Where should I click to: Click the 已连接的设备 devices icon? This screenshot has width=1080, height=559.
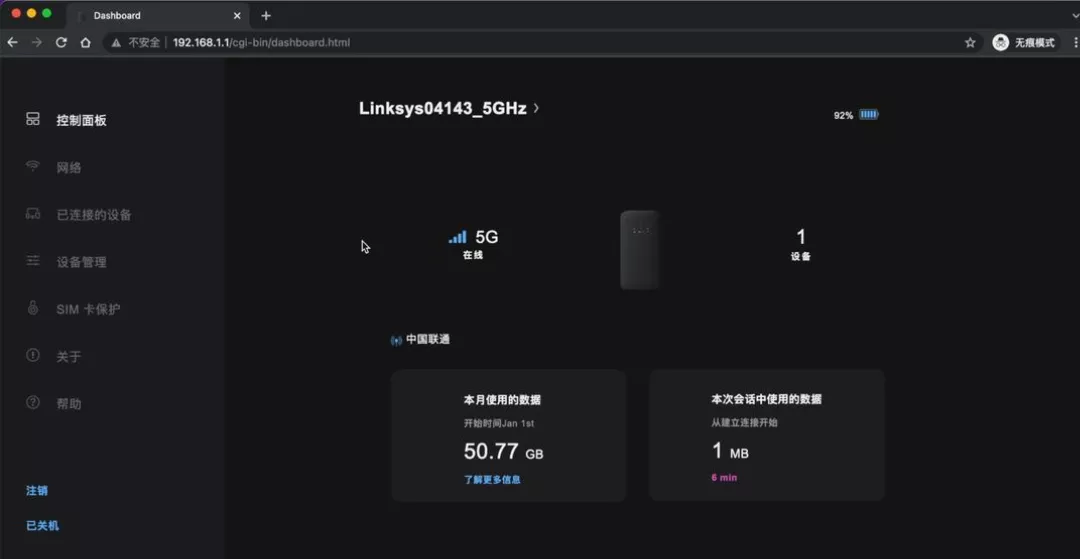tap(32, 213)
